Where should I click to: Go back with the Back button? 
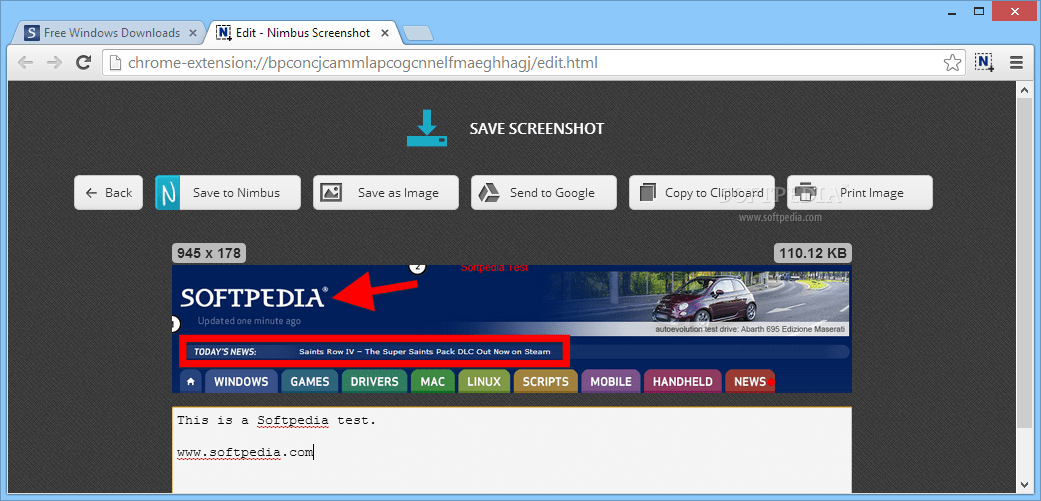click(108, 193)
